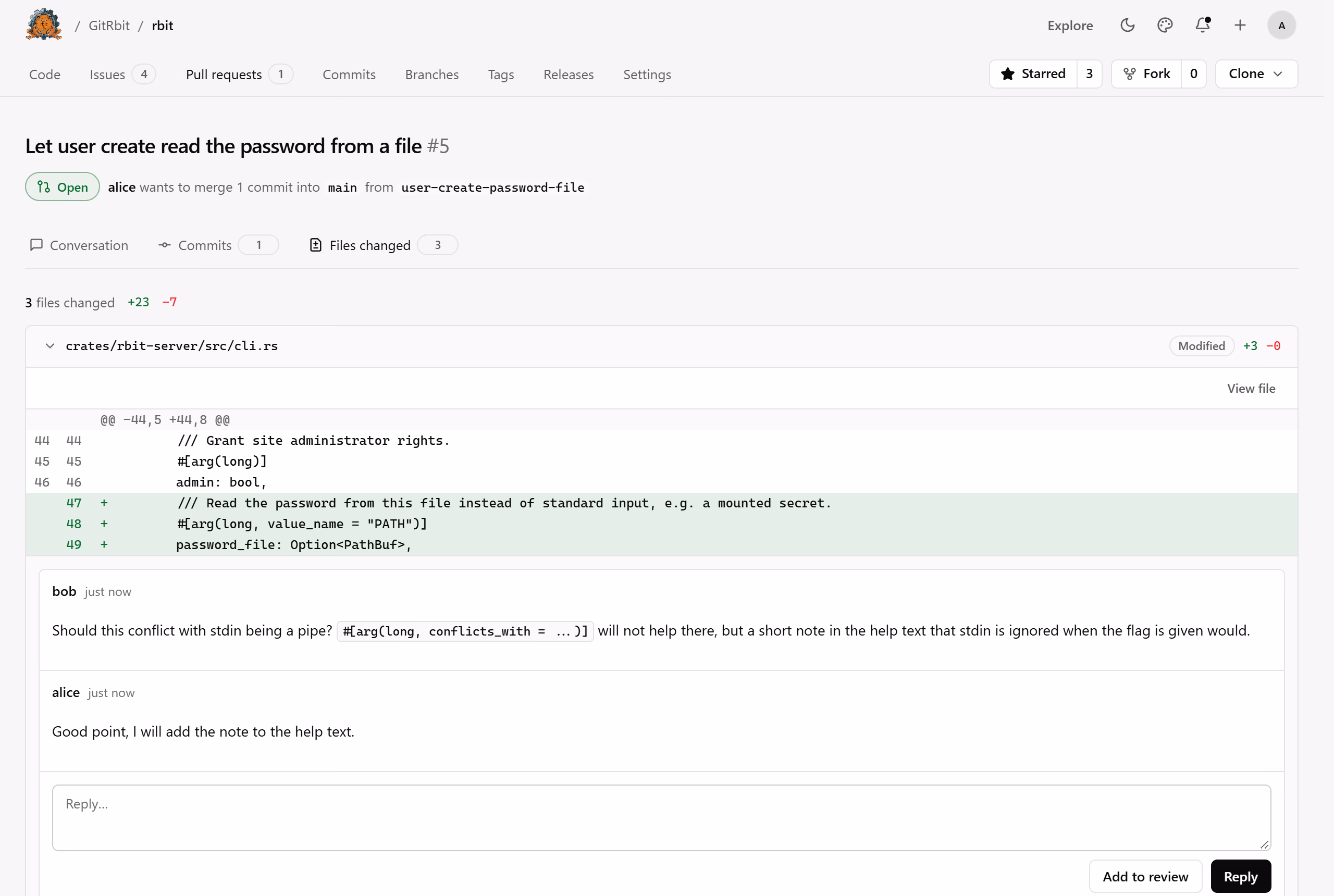Click the plus create-new icon

click(1240, 25)
